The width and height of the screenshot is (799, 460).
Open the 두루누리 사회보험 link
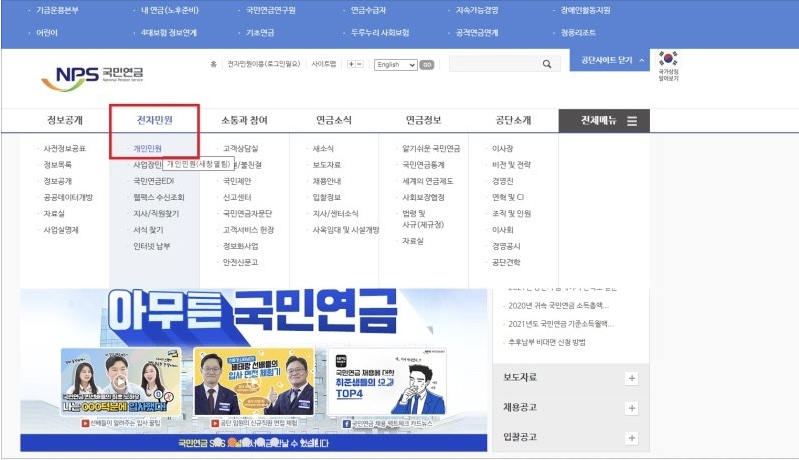(x=380, y=33)
